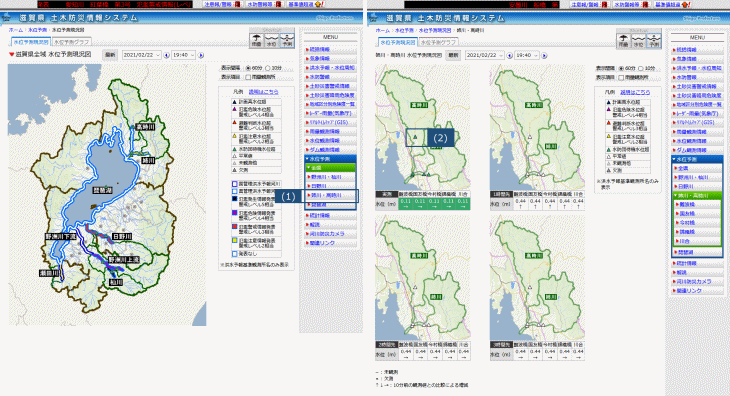Open the 2021/02/22 date dropdown on 滋賀県全域 page

pos(141,55)
